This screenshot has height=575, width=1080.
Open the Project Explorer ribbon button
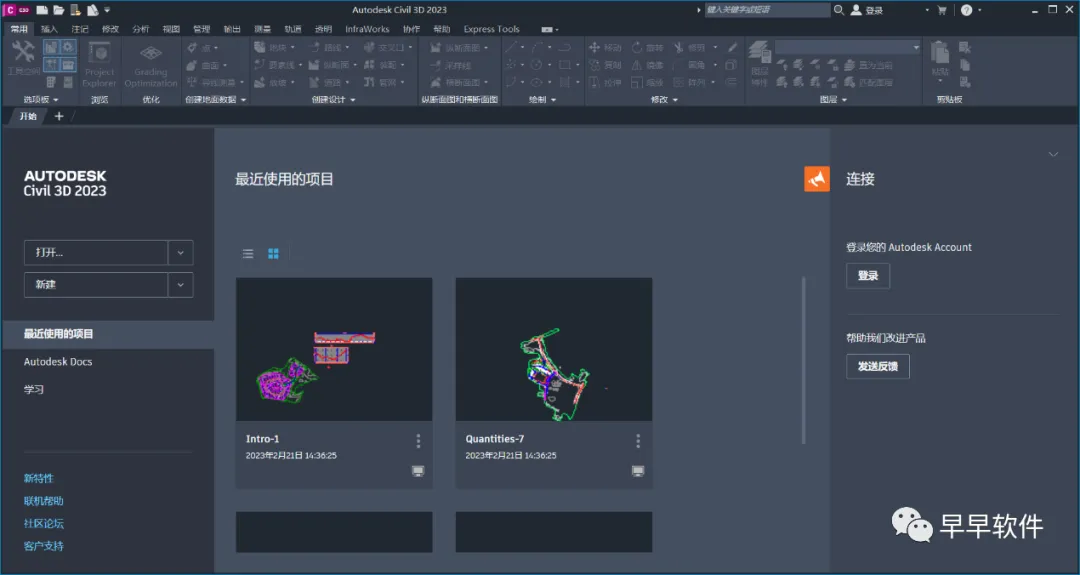pyautogui.click(x=99, y=63)
